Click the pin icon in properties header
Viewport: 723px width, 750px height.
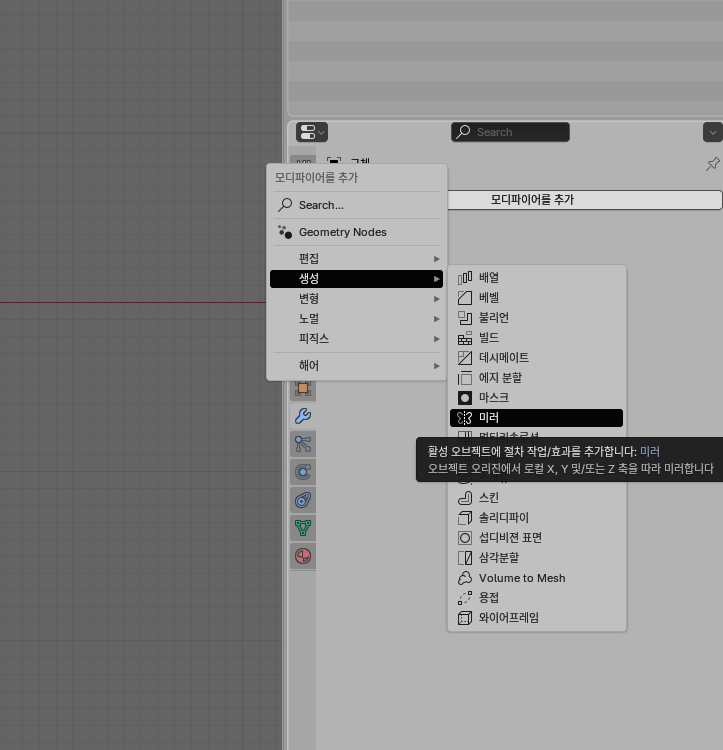tap(712, 164)
